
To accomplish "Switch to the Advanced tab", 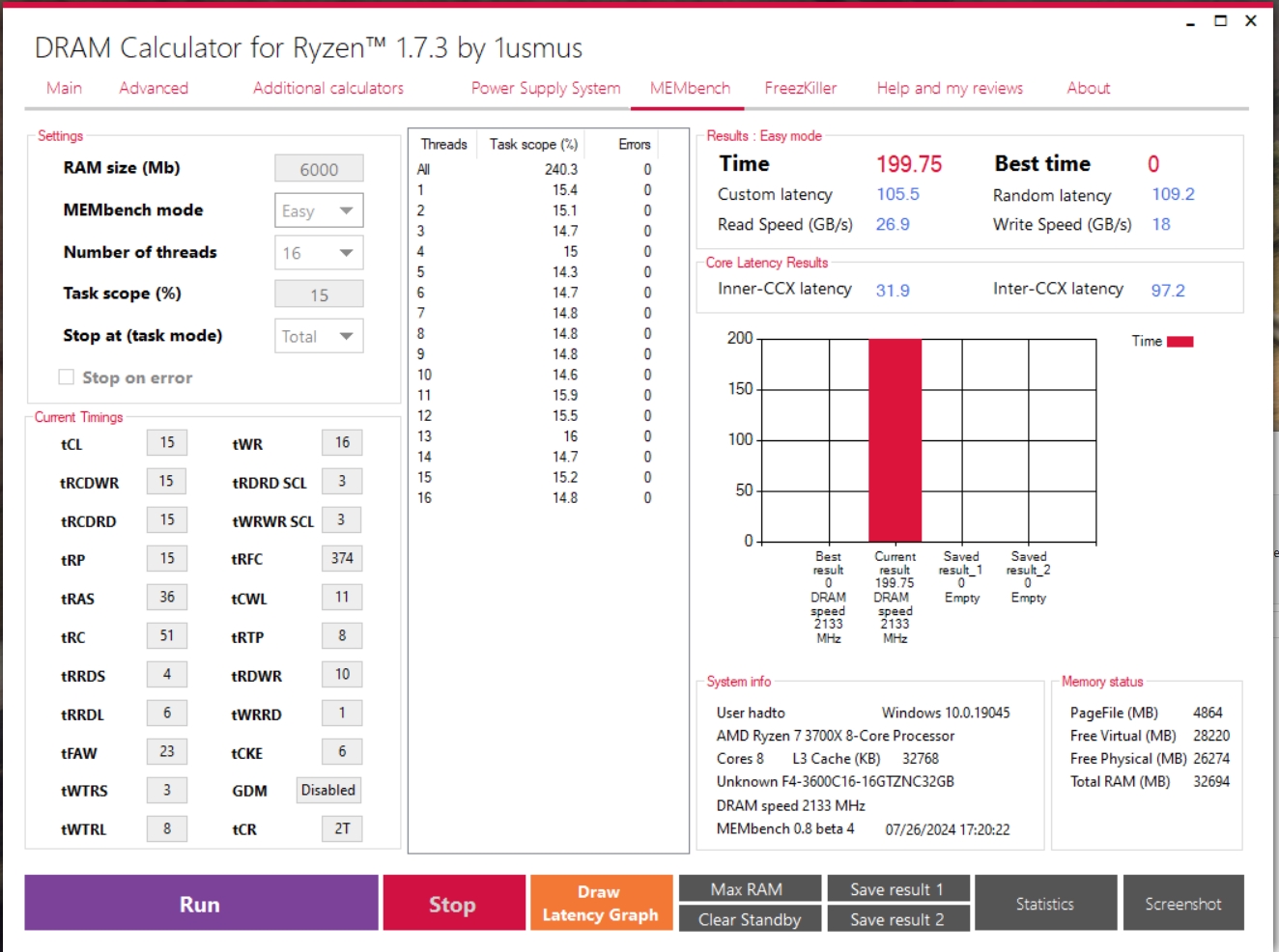I will tap(153, 88).
